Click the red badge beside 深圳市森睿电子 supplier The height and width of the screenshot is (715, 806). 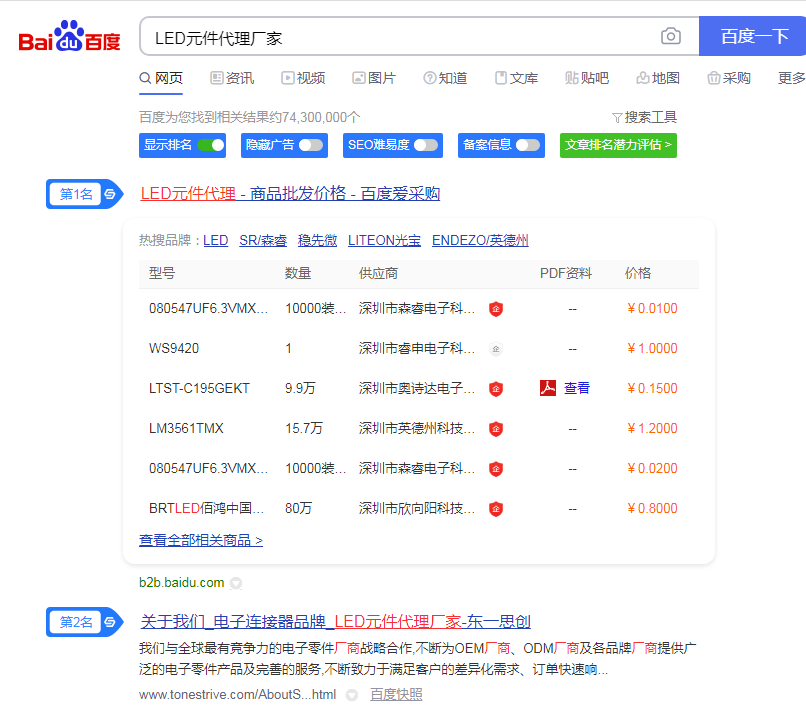point(496,308)
